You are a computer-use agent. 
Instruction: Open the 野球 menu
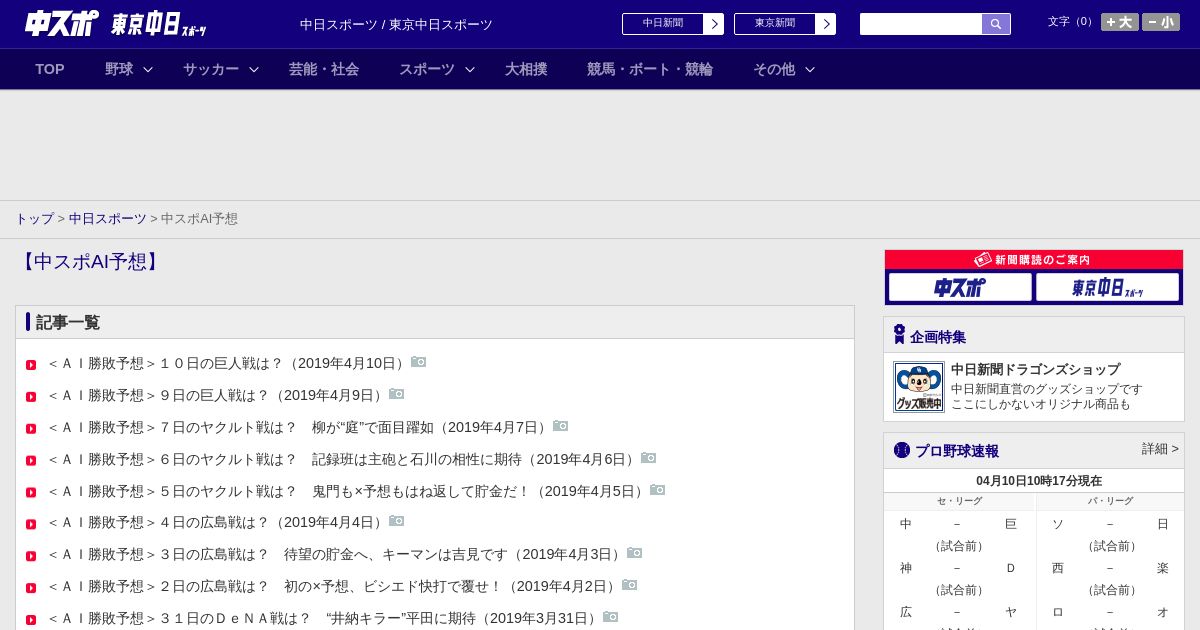point(119,69)
